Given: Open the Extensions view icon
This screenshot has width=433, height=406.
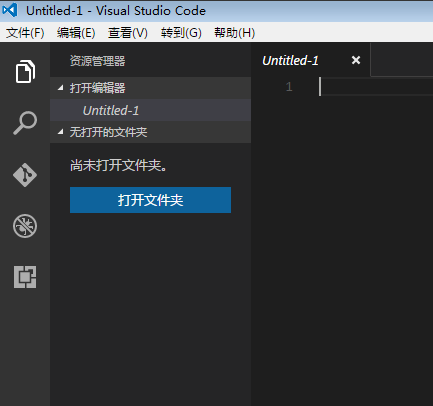Looking at the screenshot, I should (x=25, y=277).
